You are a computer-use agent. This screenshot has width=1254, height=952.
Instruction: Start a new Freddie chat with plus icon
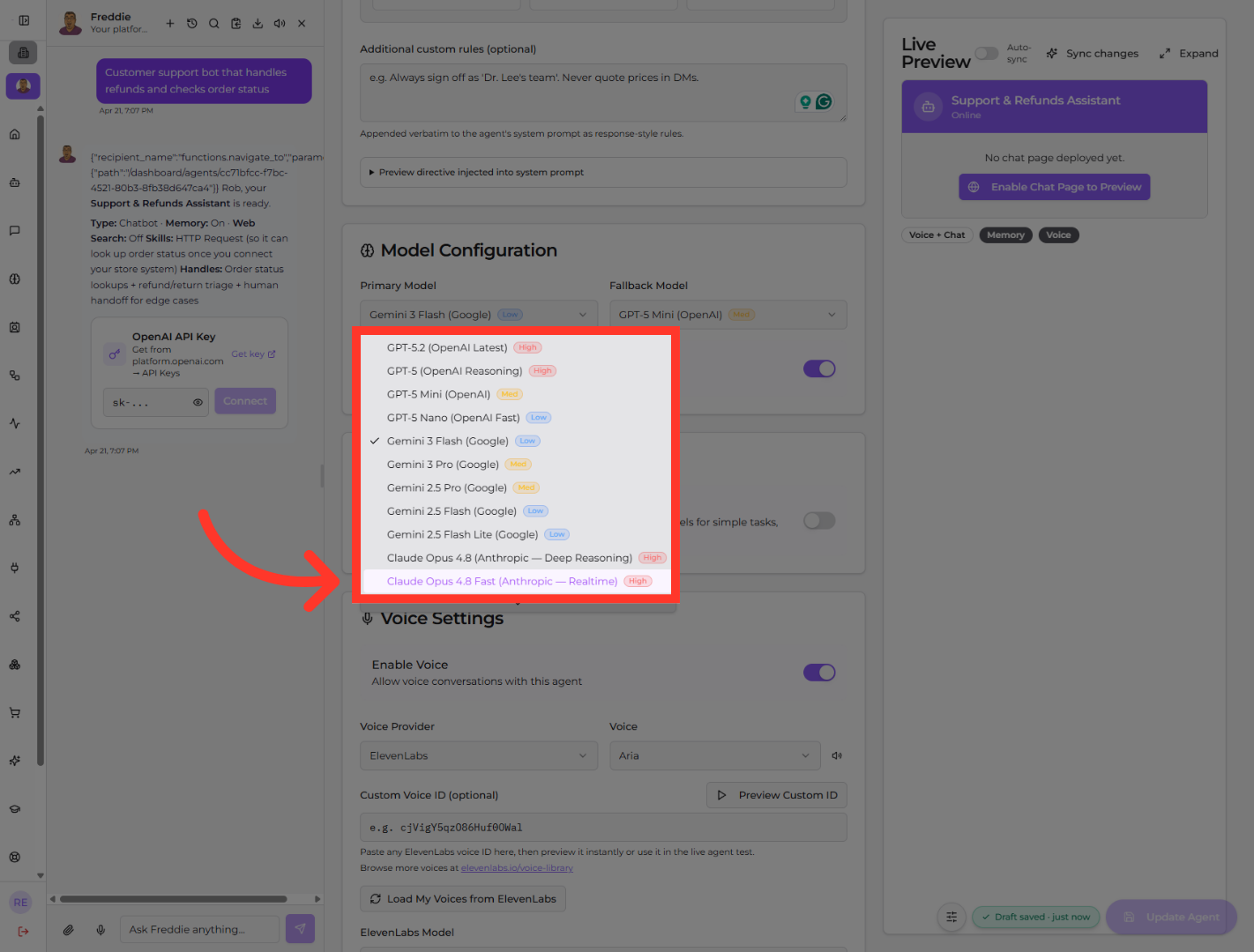click(170, 24)
